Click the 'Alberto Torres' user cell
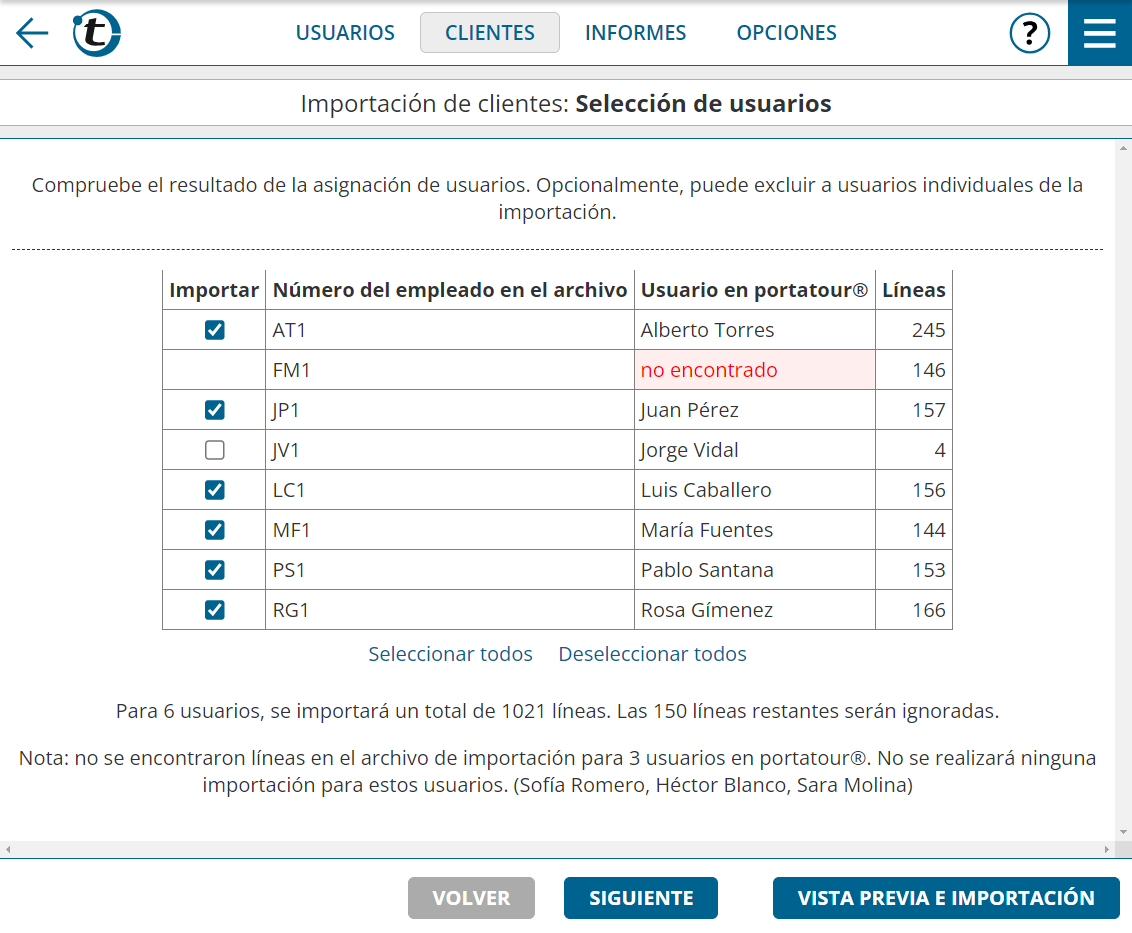 point(754,330)
